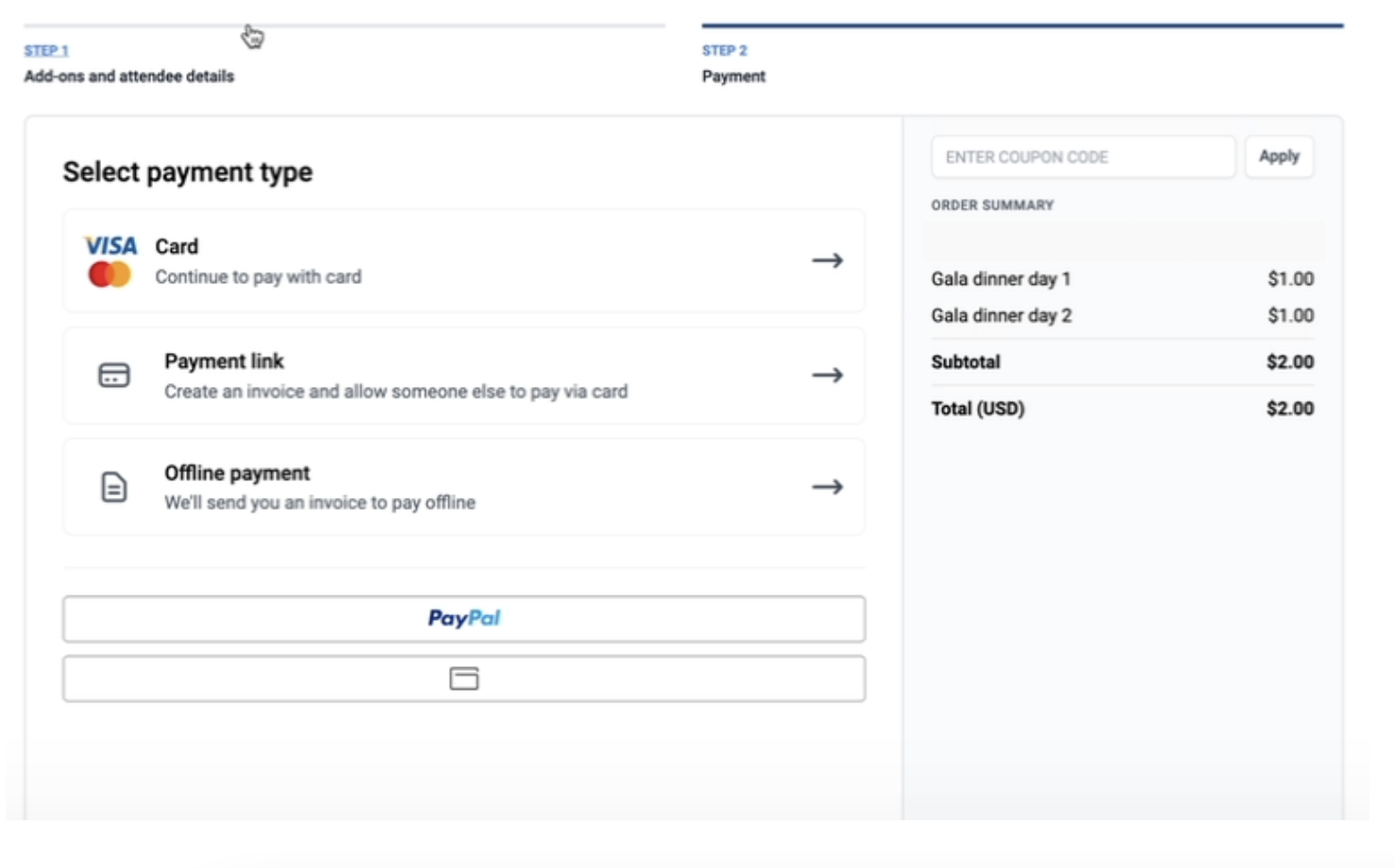Image resolution: width=1395 pixels, height=868 pixels.
Task: Click the arrow on Payment link option
Action: coord(827,376)
